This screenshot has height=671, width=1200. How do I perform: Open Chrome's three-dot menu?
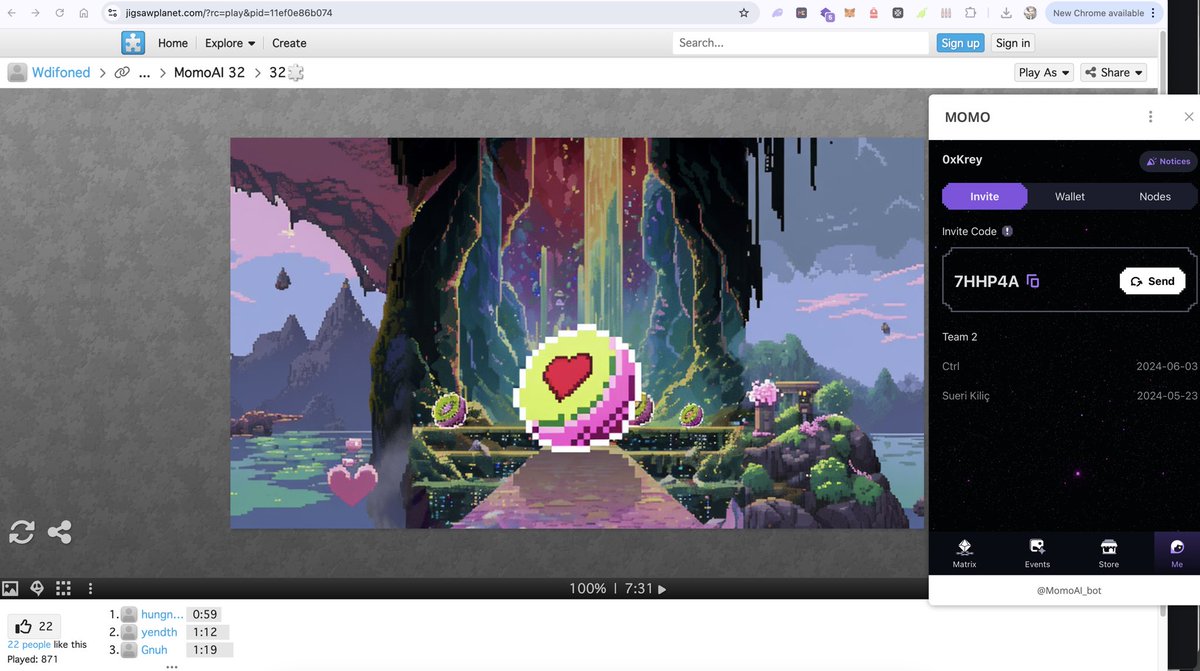click(x=1153, y=13)
